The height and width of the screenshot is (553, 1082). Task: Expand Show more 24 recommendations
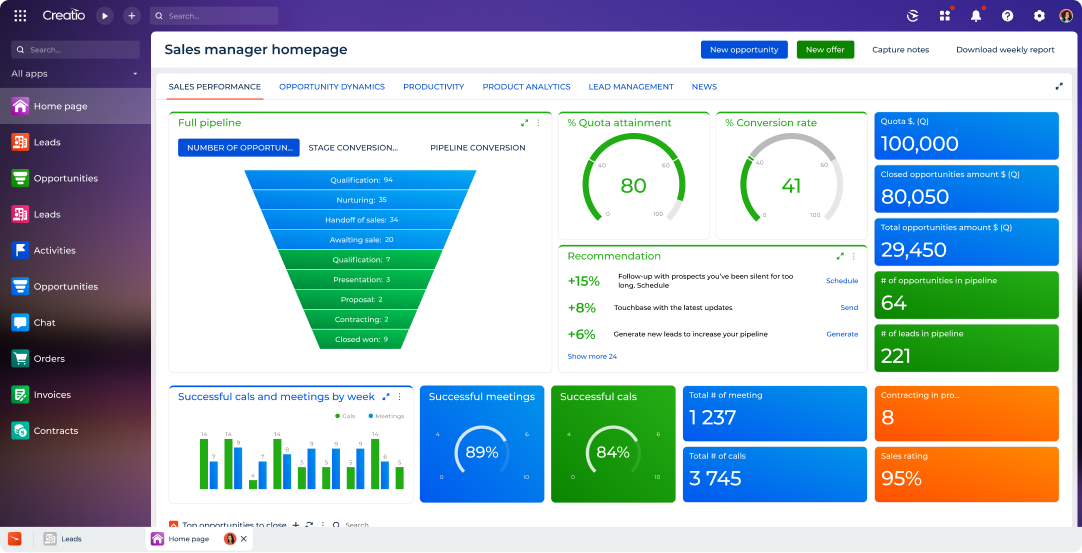click(592, 356)
